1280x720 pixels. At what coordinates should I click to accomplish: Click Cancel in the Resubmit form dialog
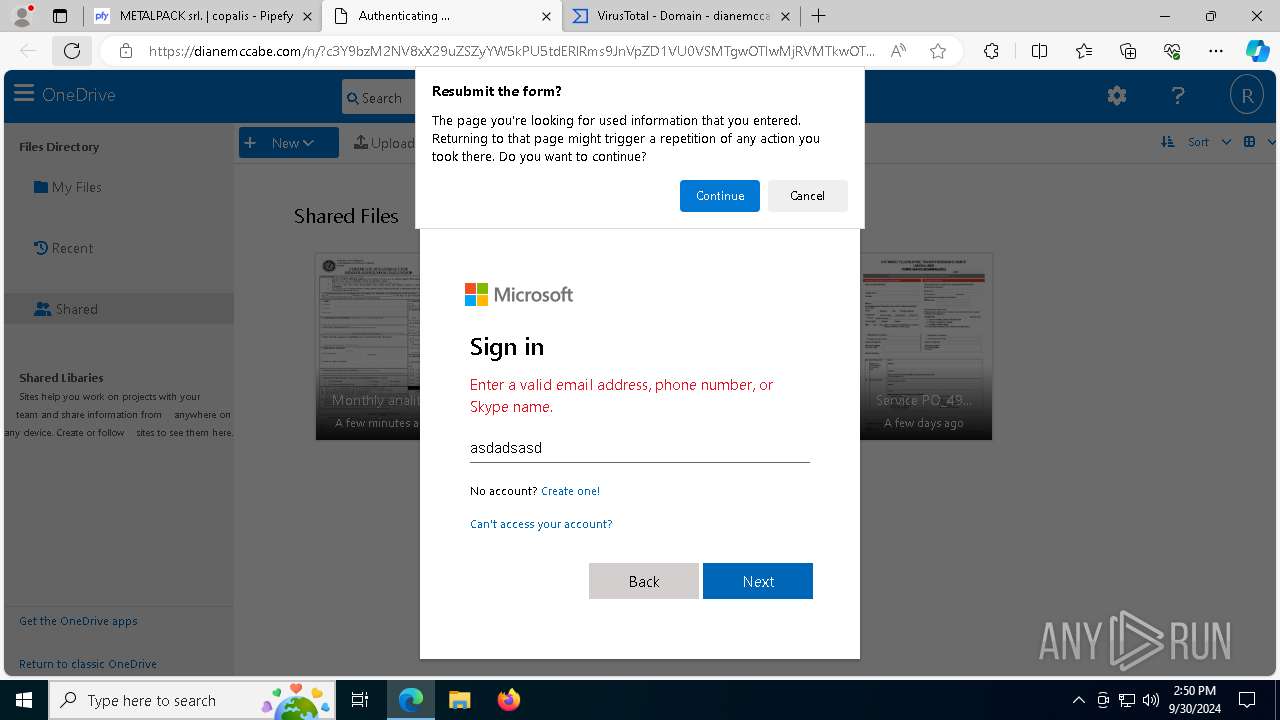pos(807,196)
